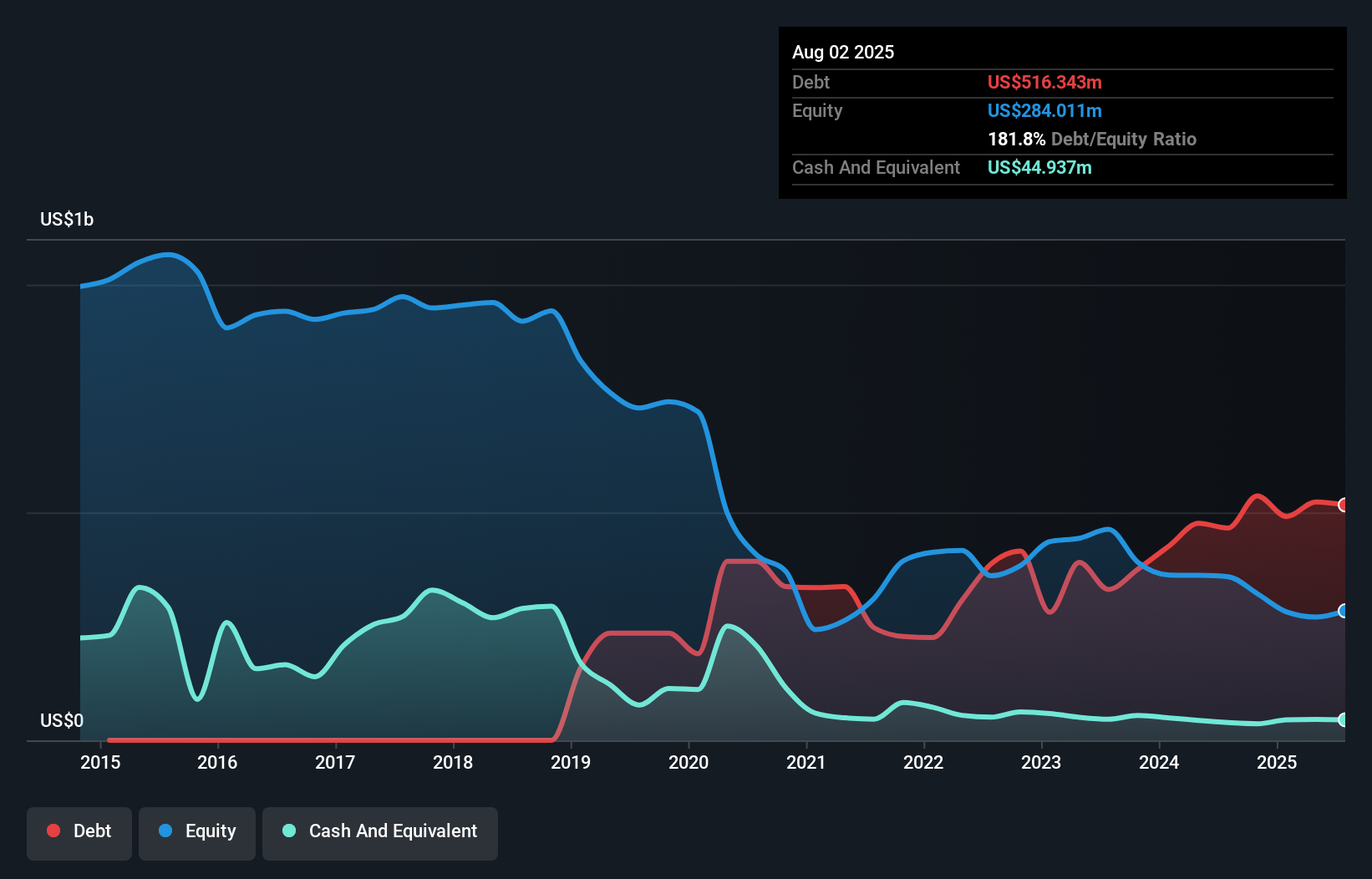Click the chart peak near 2015
This screenshot has width=1372, height=879.
tap(167, 257)
